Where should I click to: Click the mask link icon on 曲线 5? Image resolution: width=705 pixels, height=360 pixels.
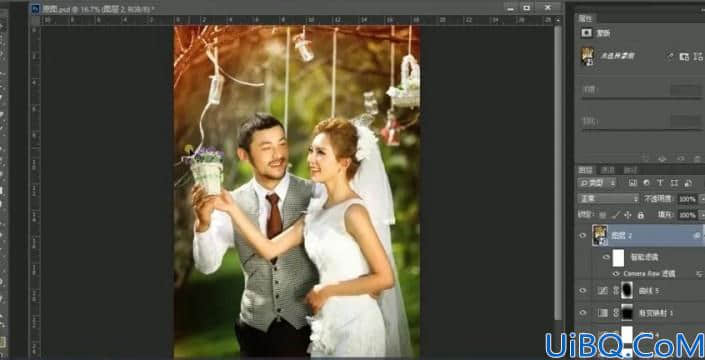(616, 291)
